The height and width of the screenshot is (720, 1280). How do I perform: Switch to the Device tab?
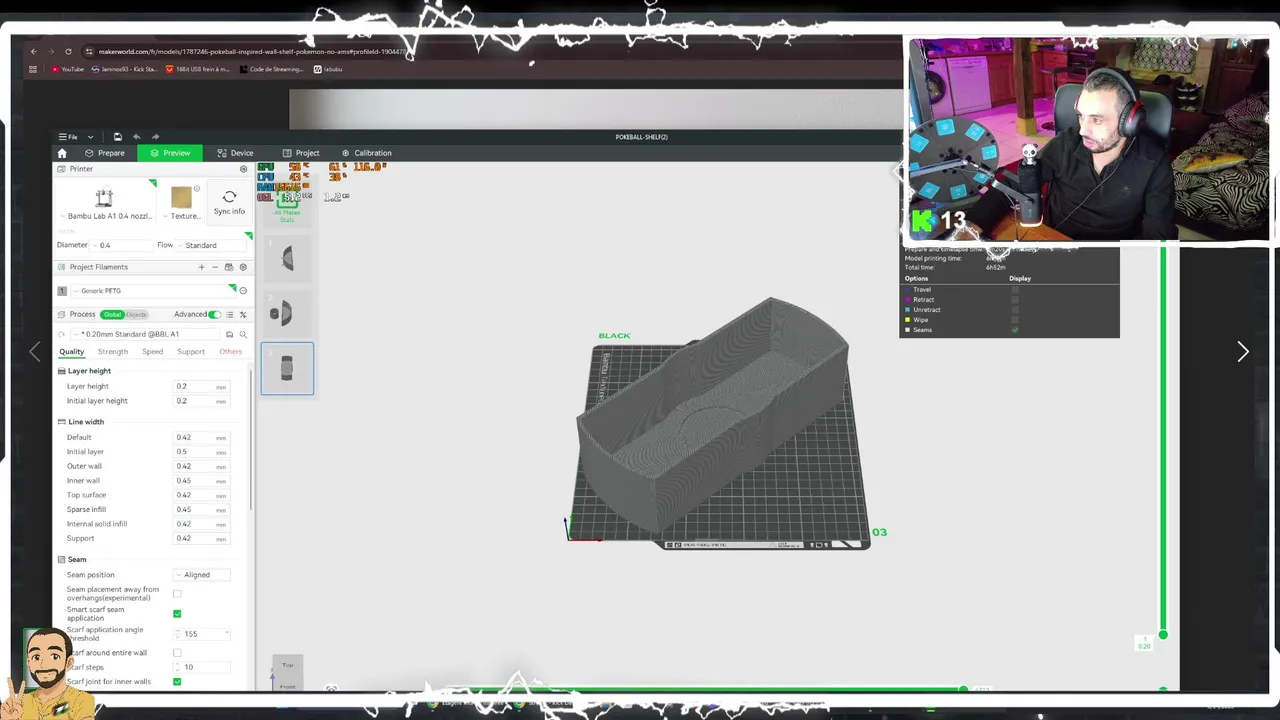coord(235,153)
